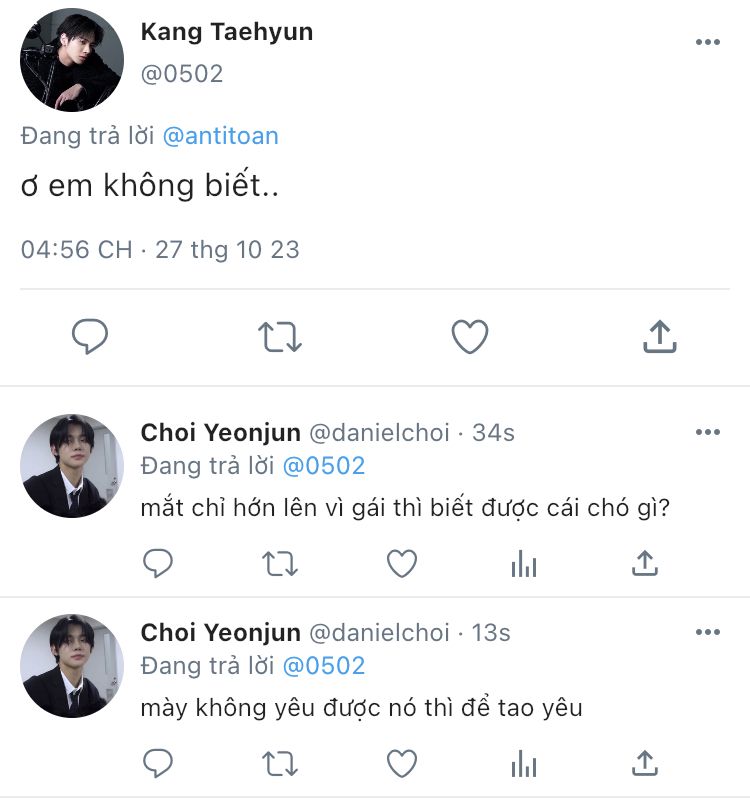Image resolution: width=750 pixels, height=799 pixels.
Task: Share Choi Yeonjun's 34s reply
Action: 645,564
